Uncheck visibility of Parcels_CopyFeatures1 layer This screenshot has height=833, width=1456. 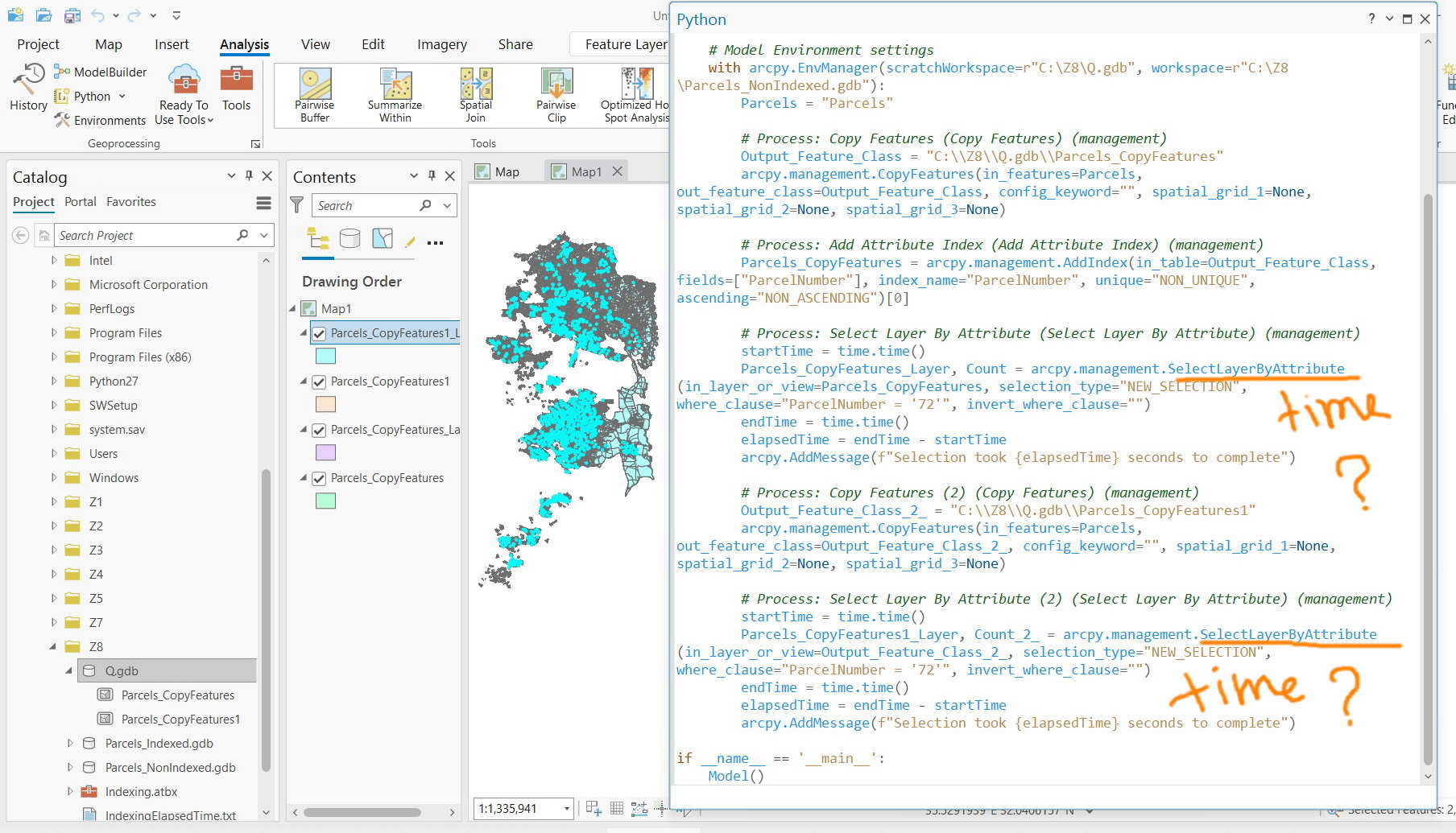[x=319, y=381]
